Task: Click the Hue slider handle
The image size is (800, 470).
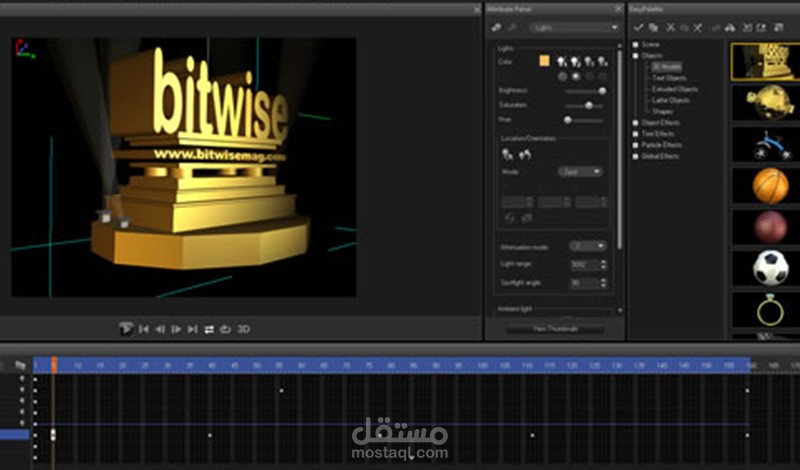Action: click(x=567, y=120)
